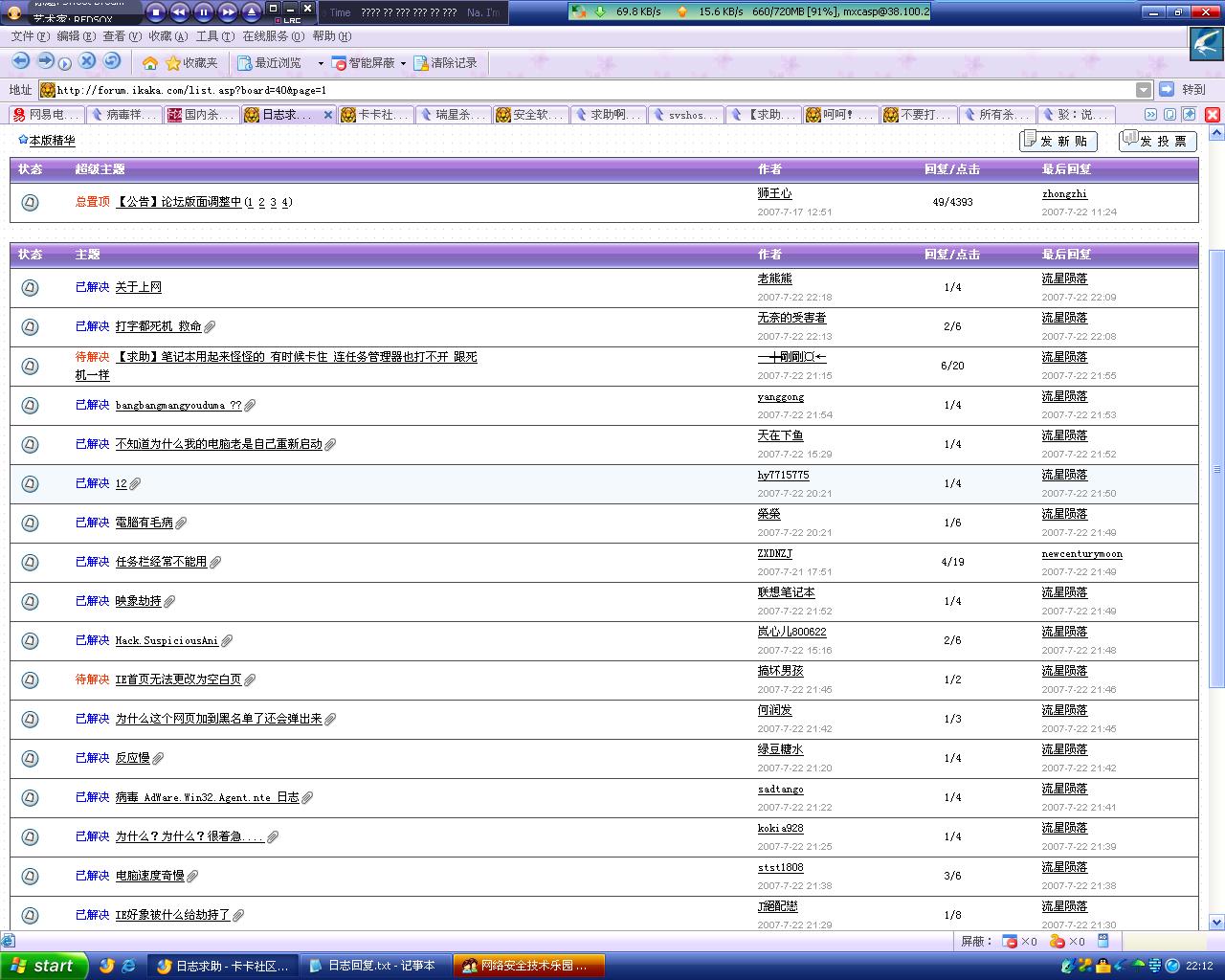Open the 收藏夹 favorites star
The image size is (1225, 980).
pyautogui.click(x=191, y=63)
